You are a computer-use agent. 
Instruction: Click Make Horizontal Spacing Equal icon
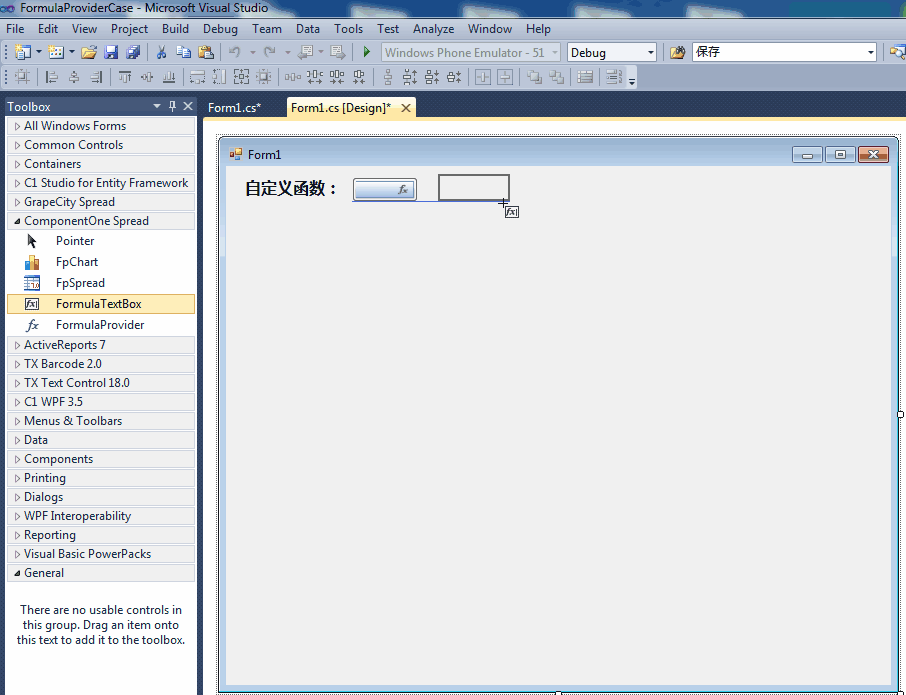[x=293, y=77]
